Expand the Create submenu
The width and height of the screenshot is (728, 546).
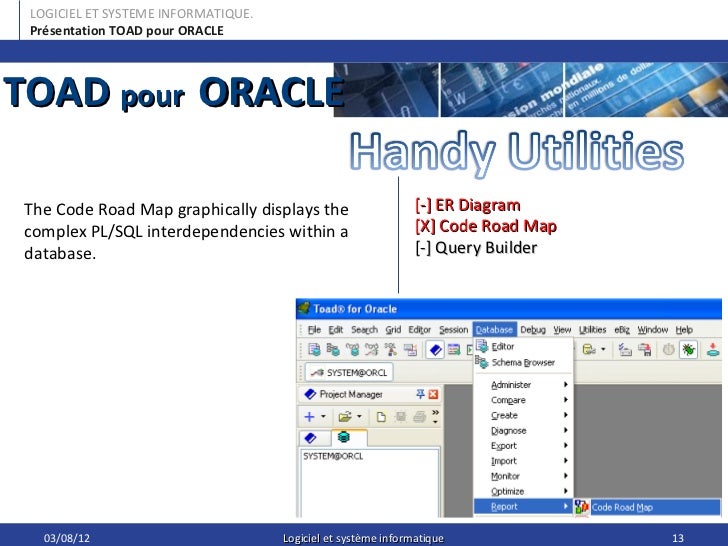tap(523, 415)
